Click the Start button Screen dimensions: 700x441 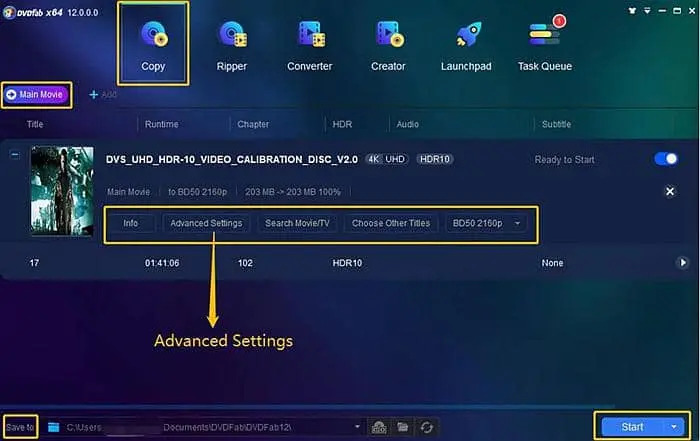632,427
